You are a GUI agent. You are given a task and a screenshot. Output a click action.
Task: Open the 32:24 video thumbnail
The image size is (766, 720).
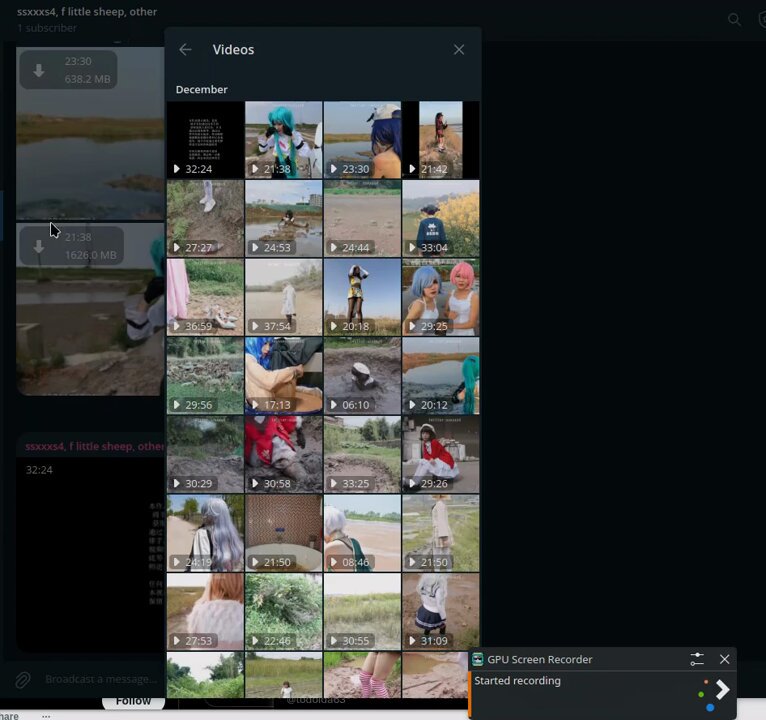point(205,140)
